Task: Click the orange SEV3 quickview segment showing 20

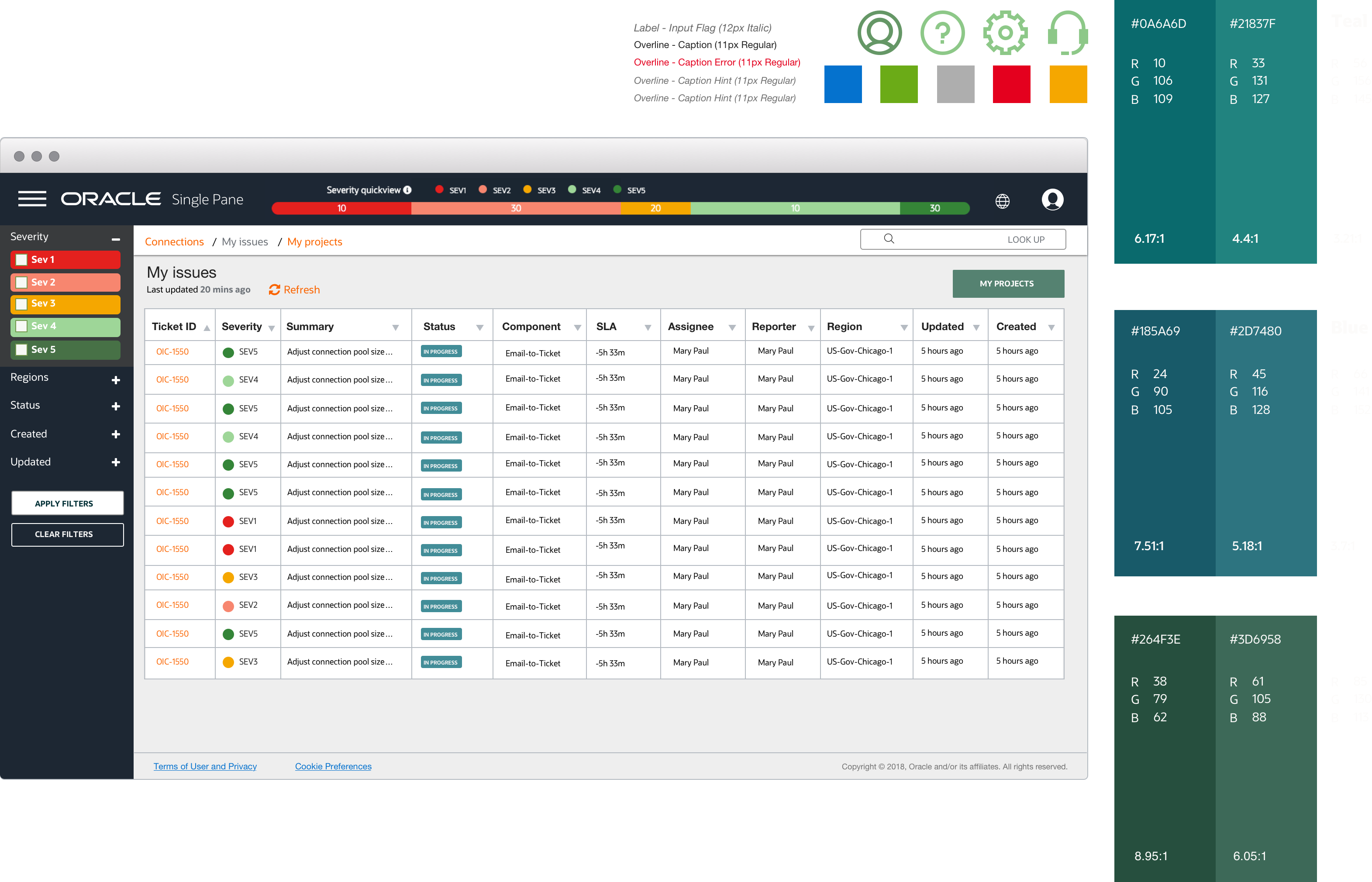Action: [655, 208]
